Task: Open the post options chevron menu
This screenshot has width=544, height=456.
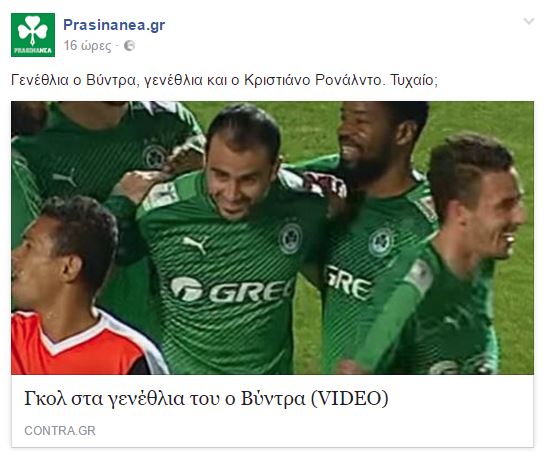Action: coord(528,22)
